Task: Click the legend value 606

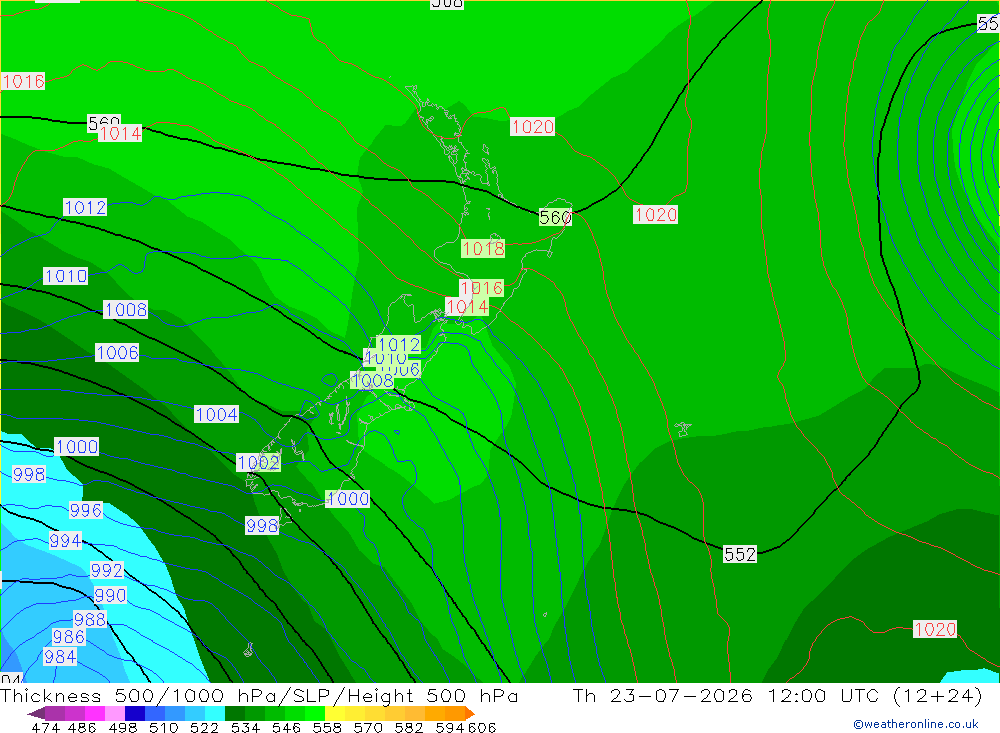Action: pos(482,727)
